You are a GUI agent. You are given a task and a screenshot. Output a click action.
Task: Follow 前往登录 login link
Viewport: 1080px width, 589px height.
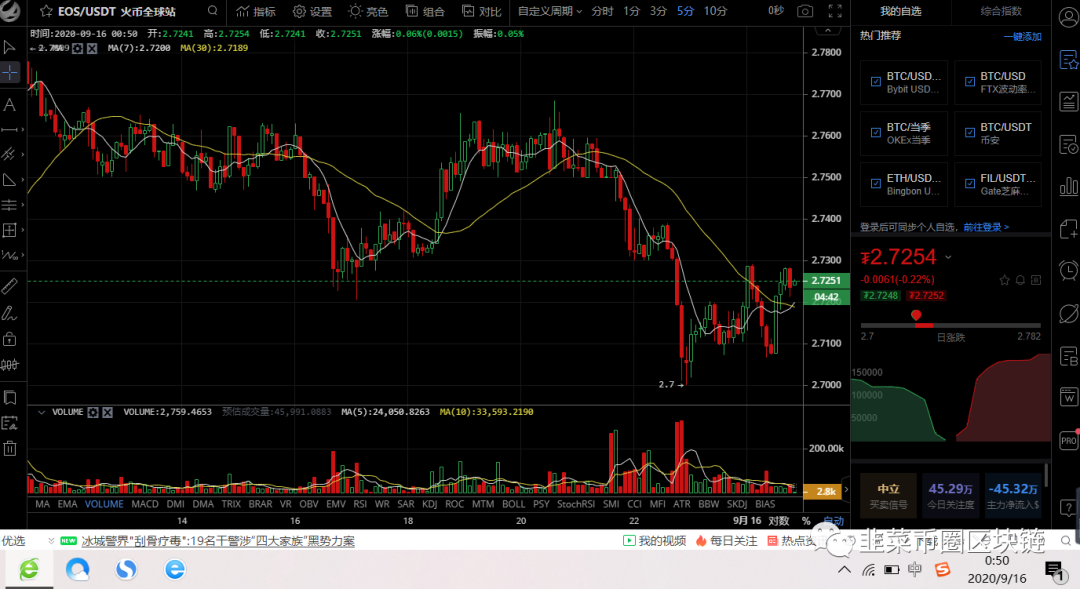point(986,227)
